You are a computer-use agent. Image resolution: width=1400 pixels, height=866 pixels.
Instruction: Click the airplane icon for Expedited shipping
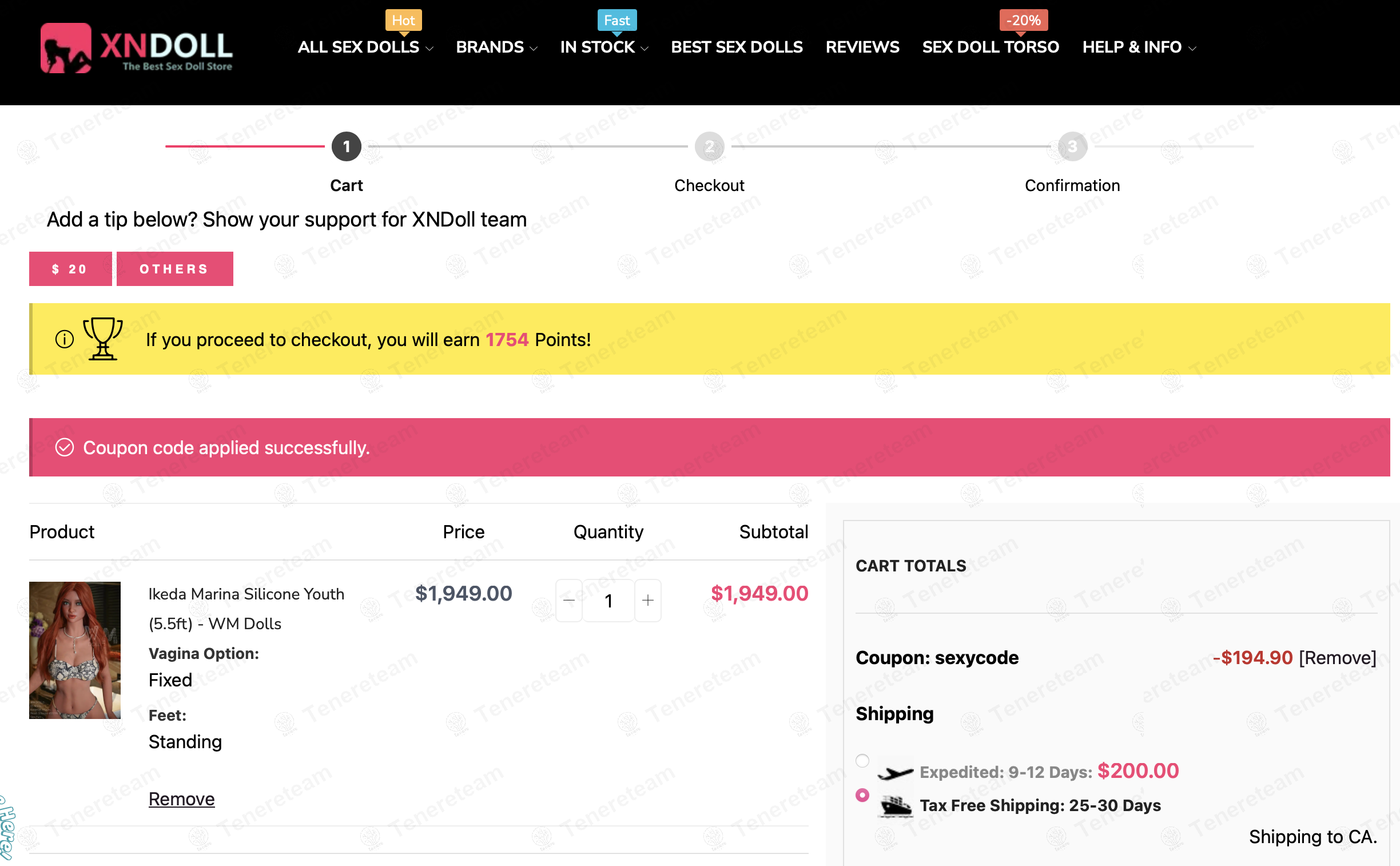896,773
